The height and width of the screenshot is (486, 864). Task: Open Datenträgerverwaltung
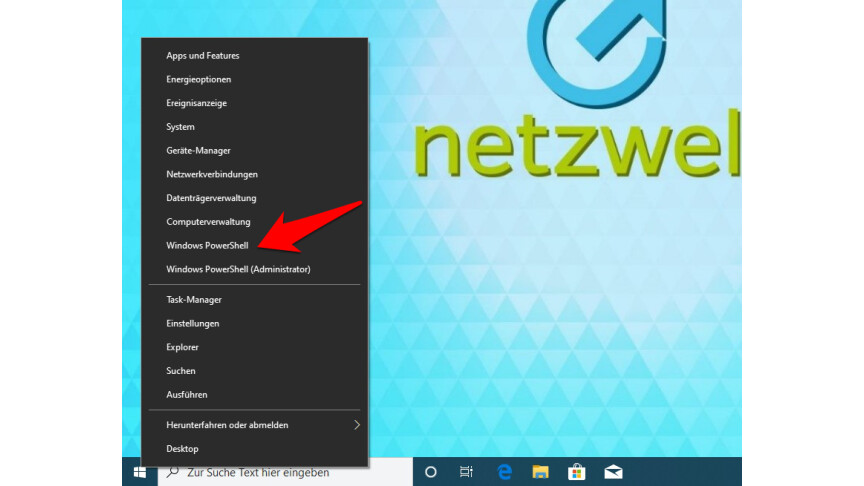255,198
